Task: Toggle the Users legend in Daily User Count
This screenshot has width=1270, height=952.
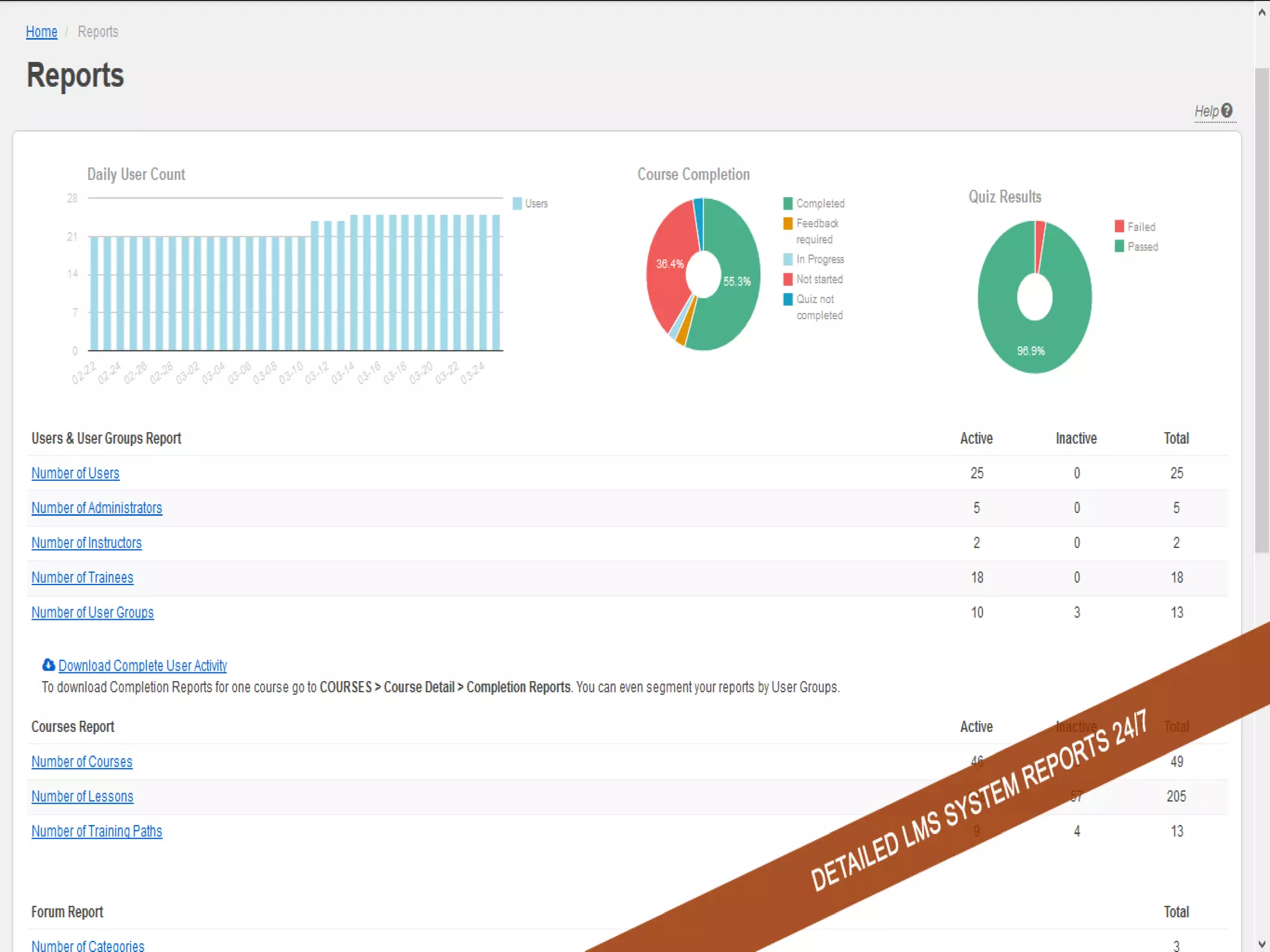Action: click(531, 203)
